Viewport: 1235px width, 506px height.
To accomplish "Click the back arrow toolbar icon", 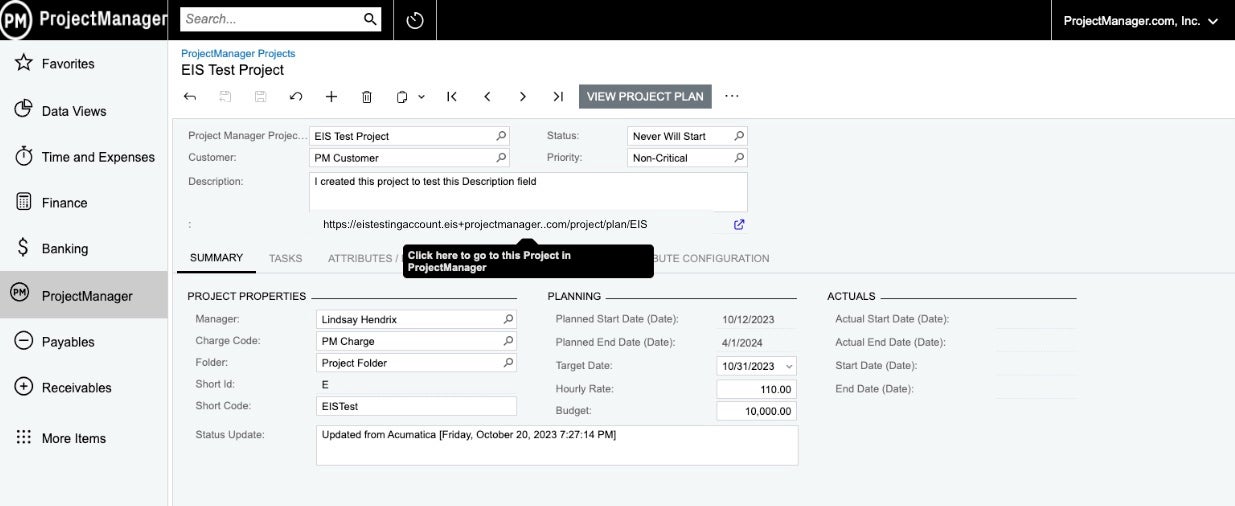I will pyautogui.click(x=190, y=97).
